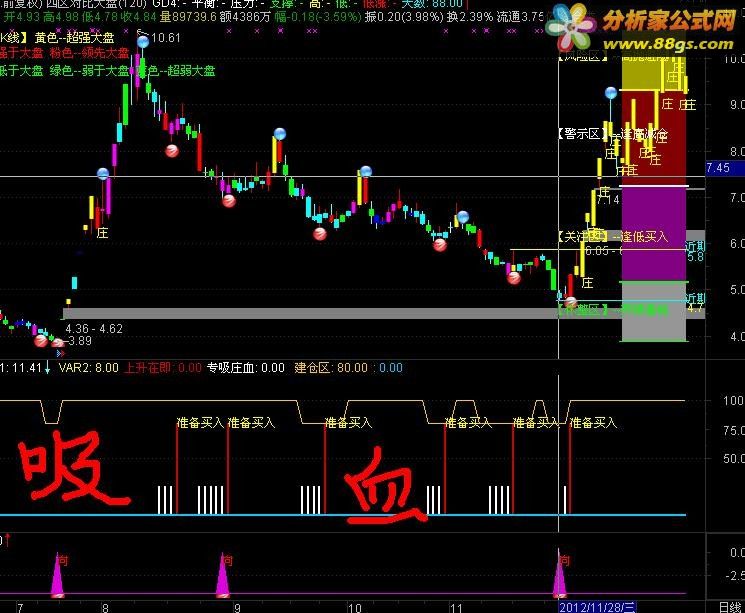Viewport: 745px width, 613px height.
Task: Click the magenta signal triangle near month 7
Action: pyautogui.click(x=57, y=574)
